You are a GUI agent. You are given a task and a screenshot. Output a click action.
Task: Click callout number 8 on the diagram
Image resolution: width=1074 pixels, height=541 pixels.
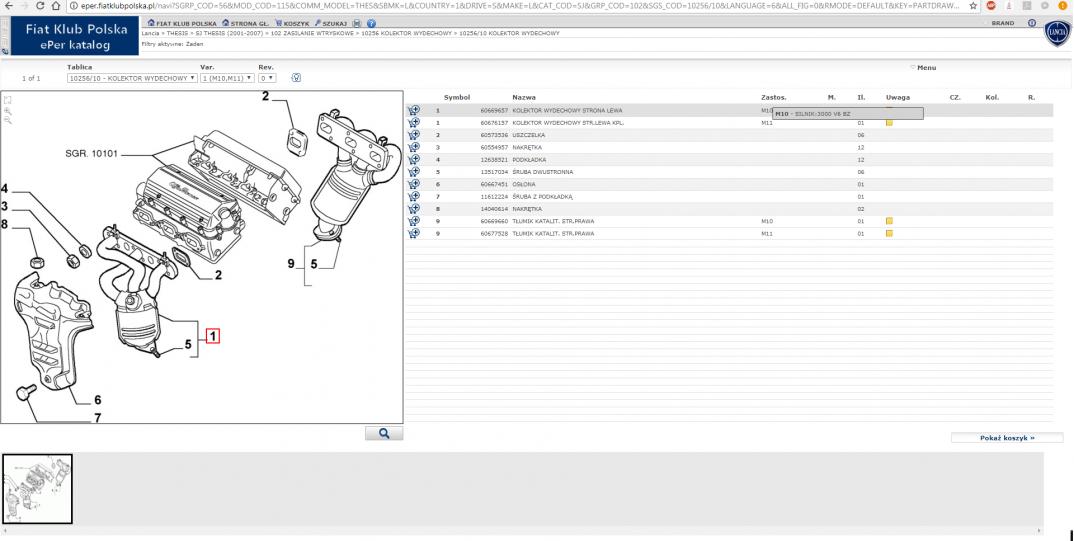tap(4, 224)
